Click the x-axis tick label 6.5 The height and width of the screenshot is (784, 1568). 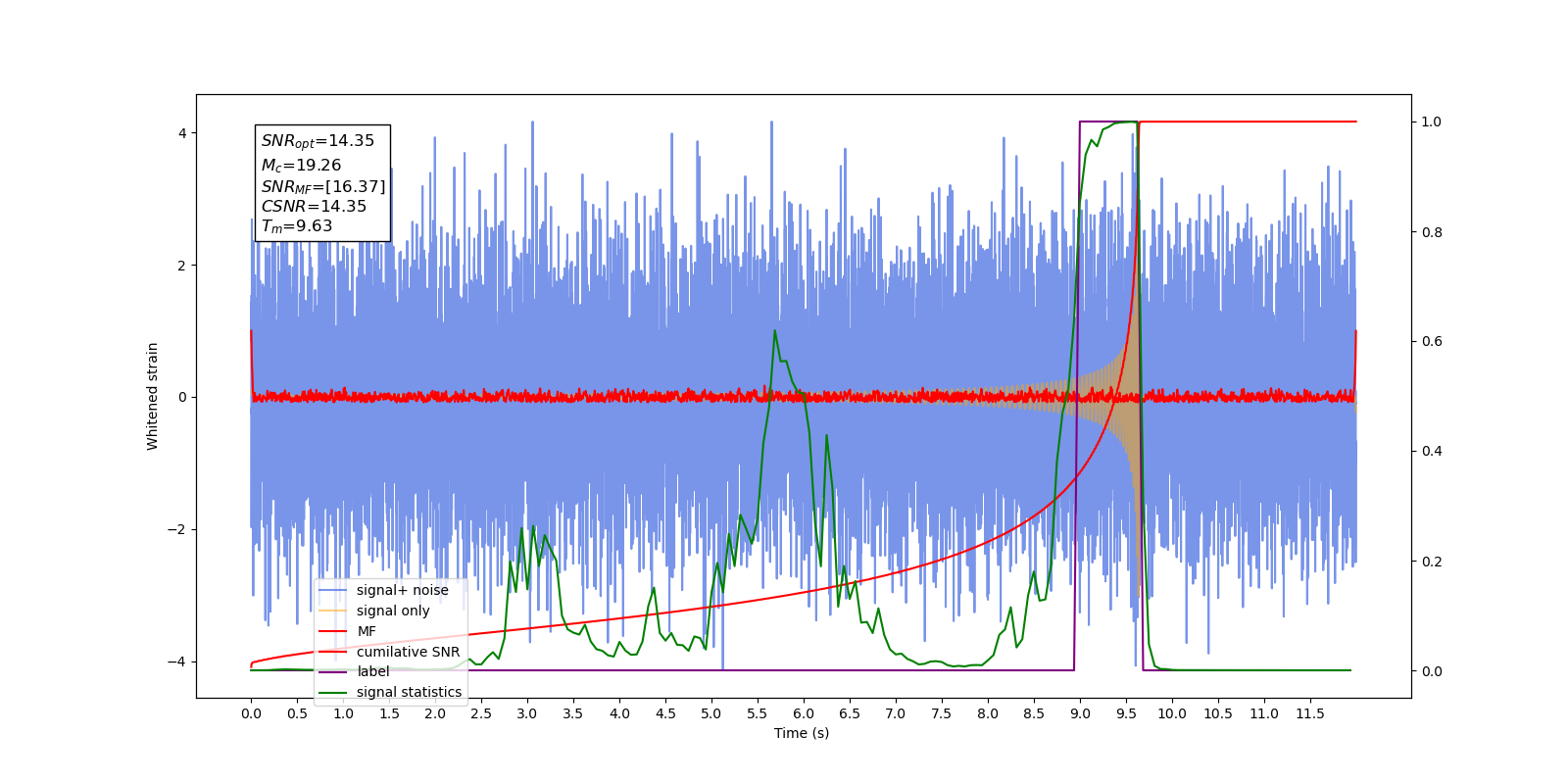click(850, 713)
